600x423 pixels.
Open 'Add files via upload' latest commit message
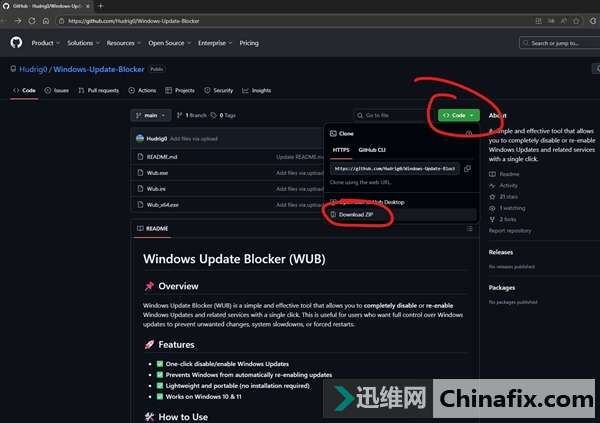(x=194, y=139)
